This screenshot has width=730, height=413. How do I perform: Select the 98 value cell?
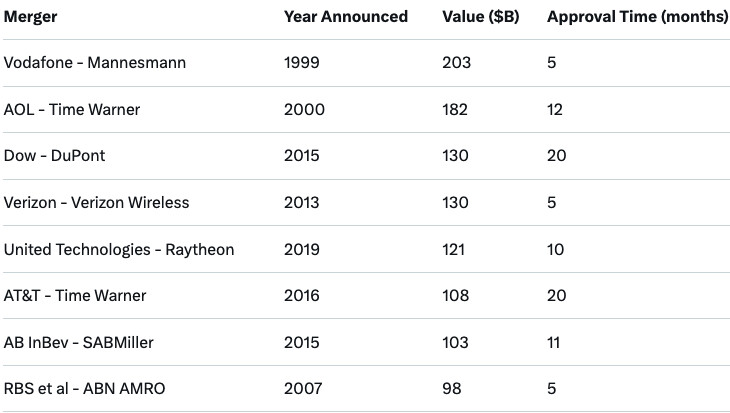451,389
